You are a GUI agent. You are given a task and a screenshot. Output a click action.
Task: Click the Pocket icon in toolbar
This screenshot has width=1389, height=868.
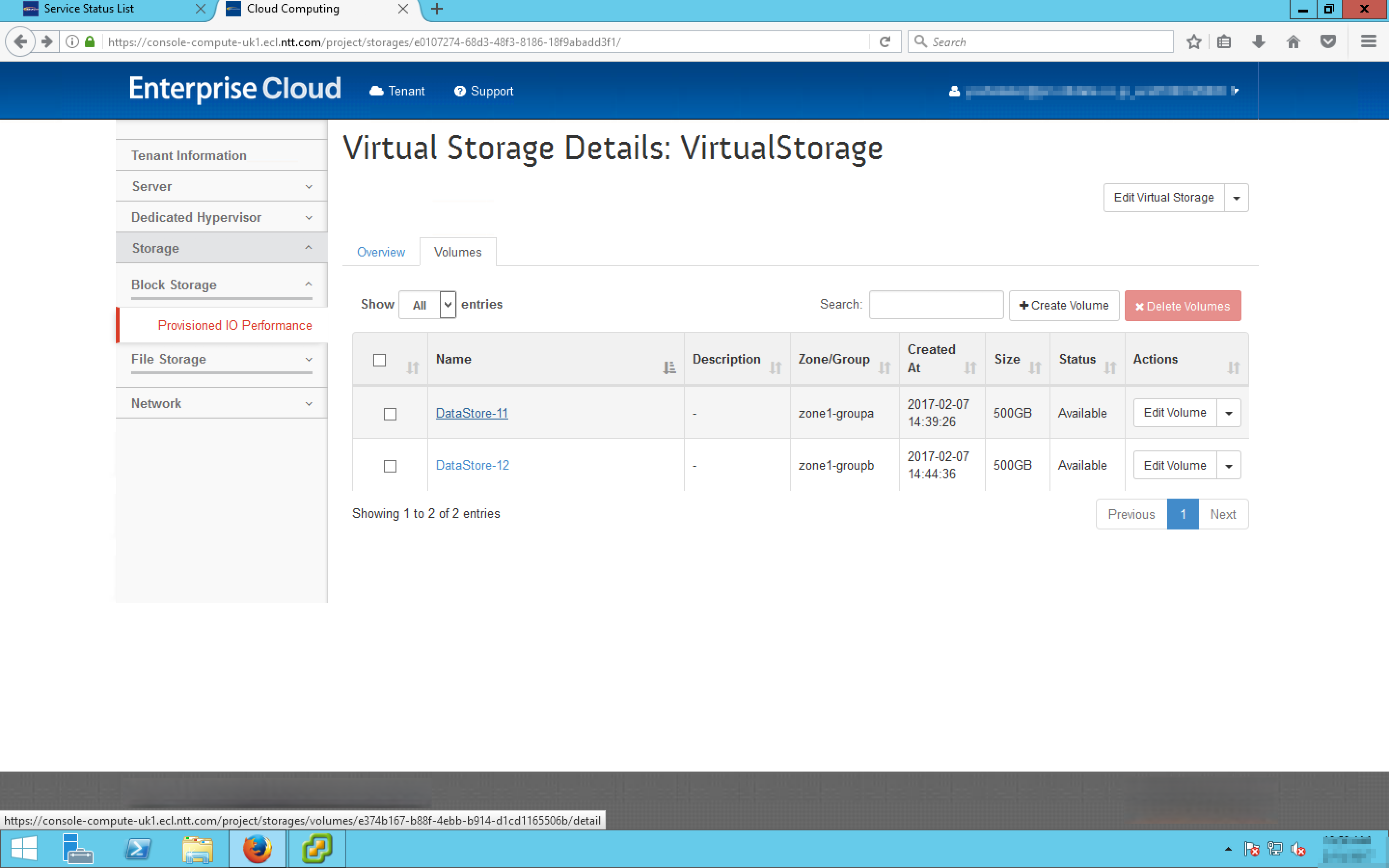click(x=1328, y=42)
